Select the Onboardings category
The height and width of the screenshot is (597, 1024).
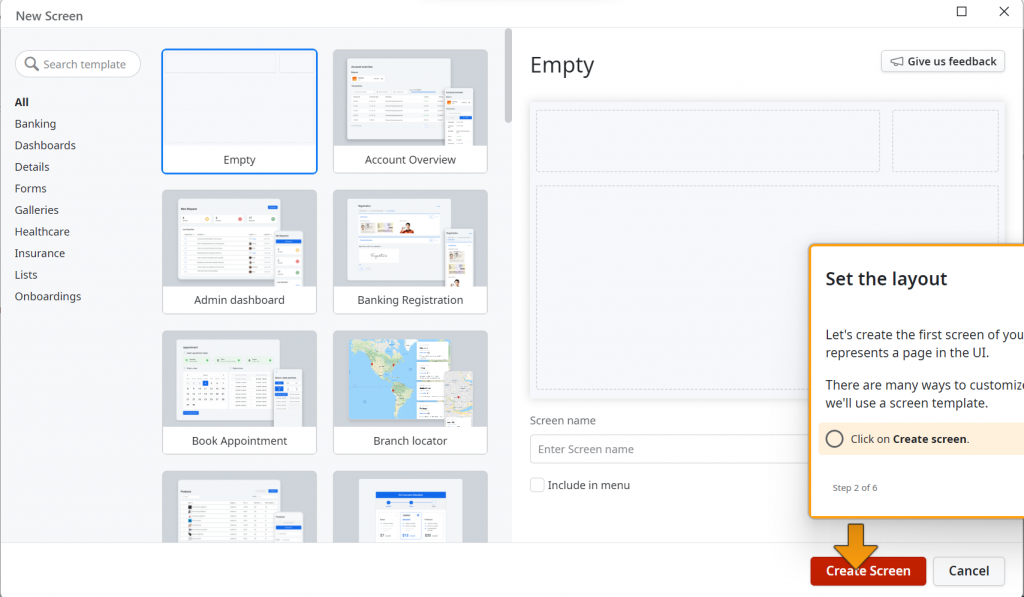pyautogui.click(x=48, y=296)
